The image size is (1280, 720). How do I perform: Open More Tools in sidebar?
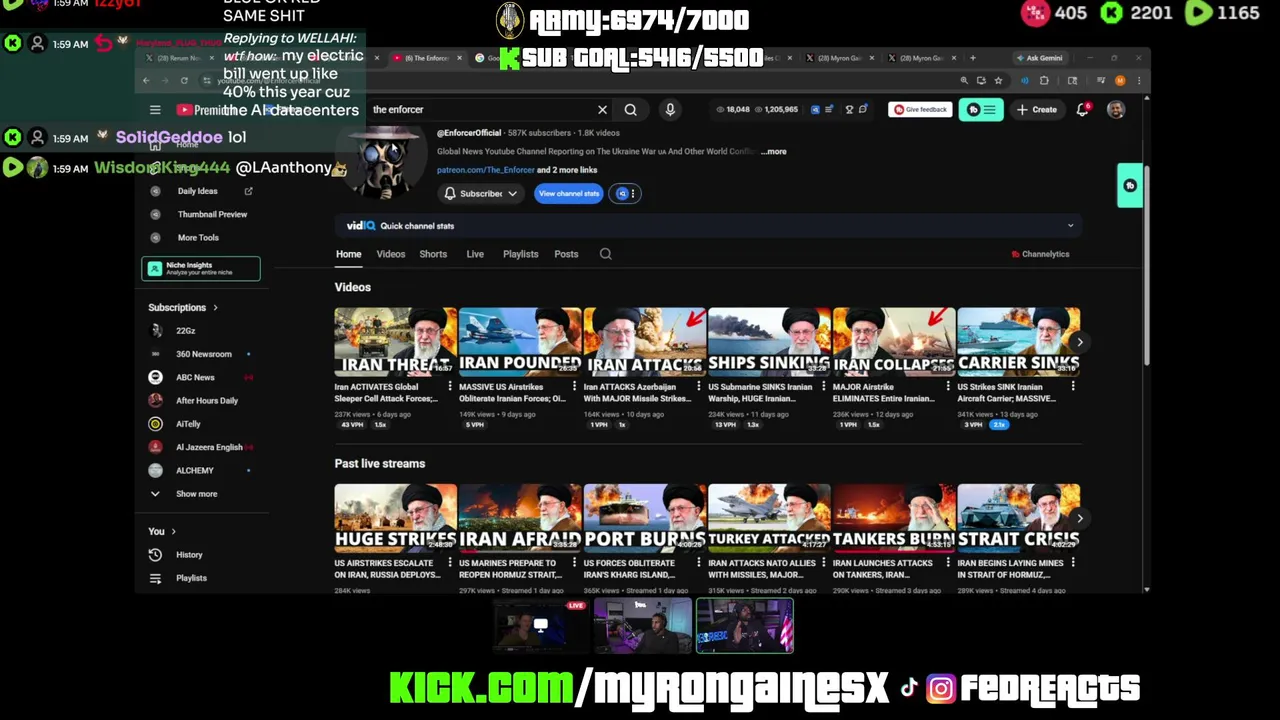pyautogui.click(x=198, y=238)
